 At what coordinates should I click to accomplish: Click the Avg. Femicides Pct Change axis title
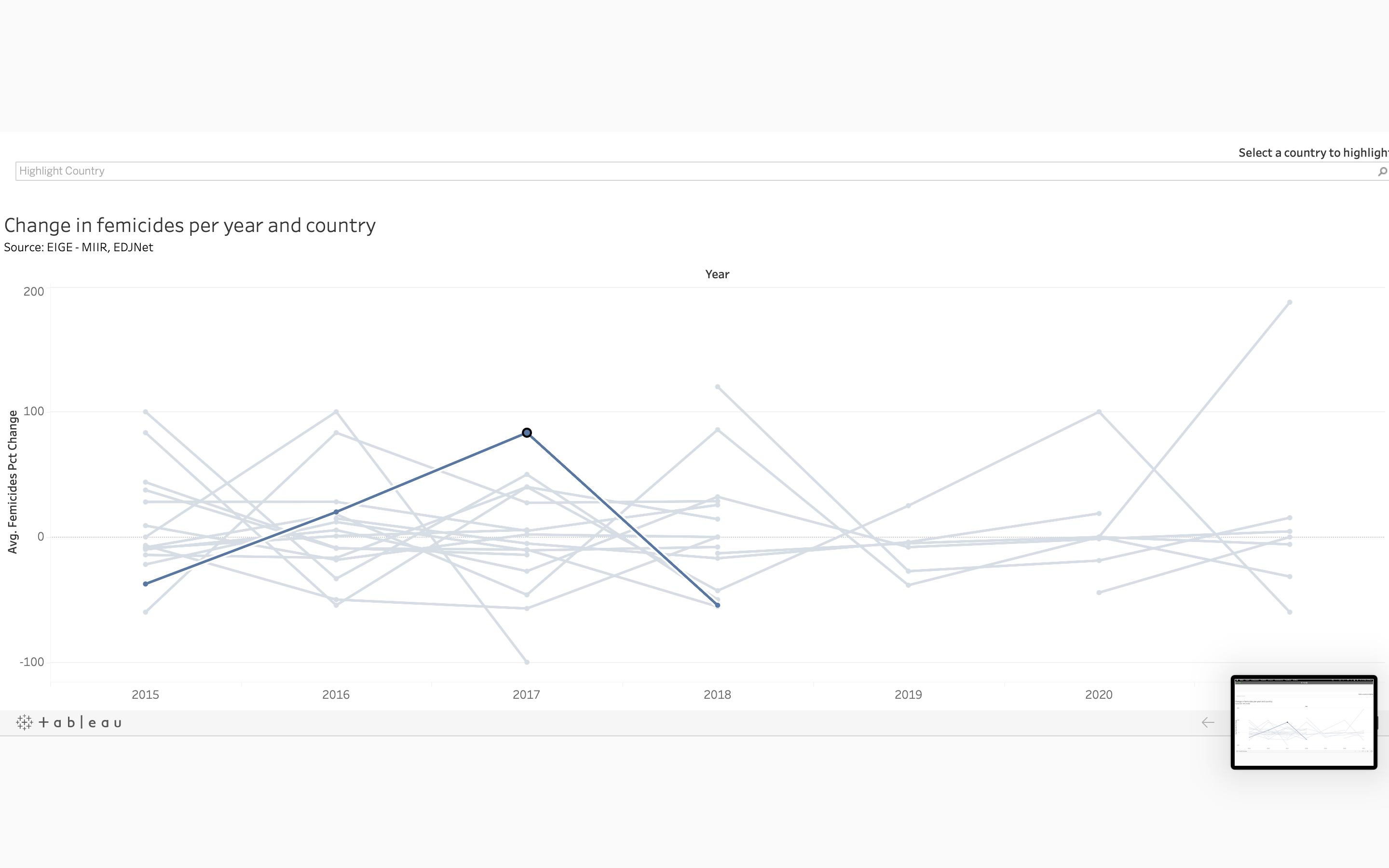(x=13, y=482)
